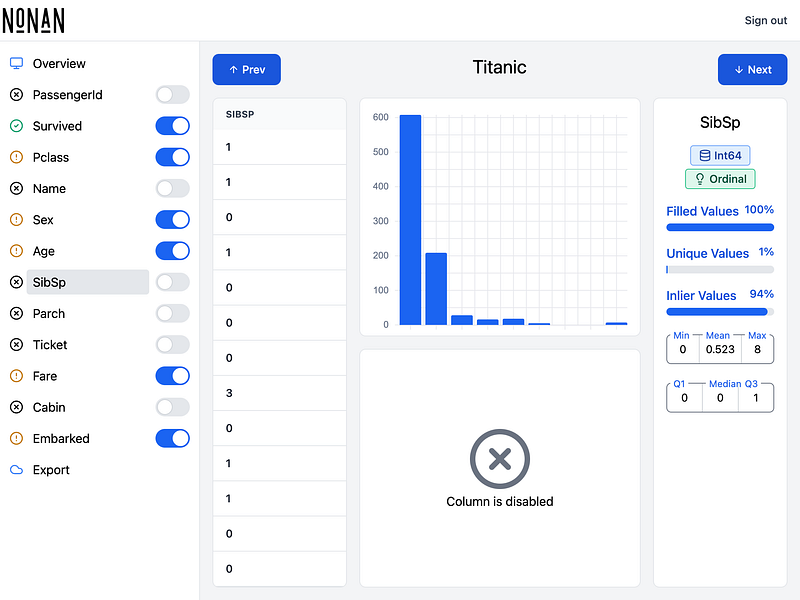This screenshot has height=600, width=800.
Task: Click the green check icon beside Survived
Action: tap(14, 125)
